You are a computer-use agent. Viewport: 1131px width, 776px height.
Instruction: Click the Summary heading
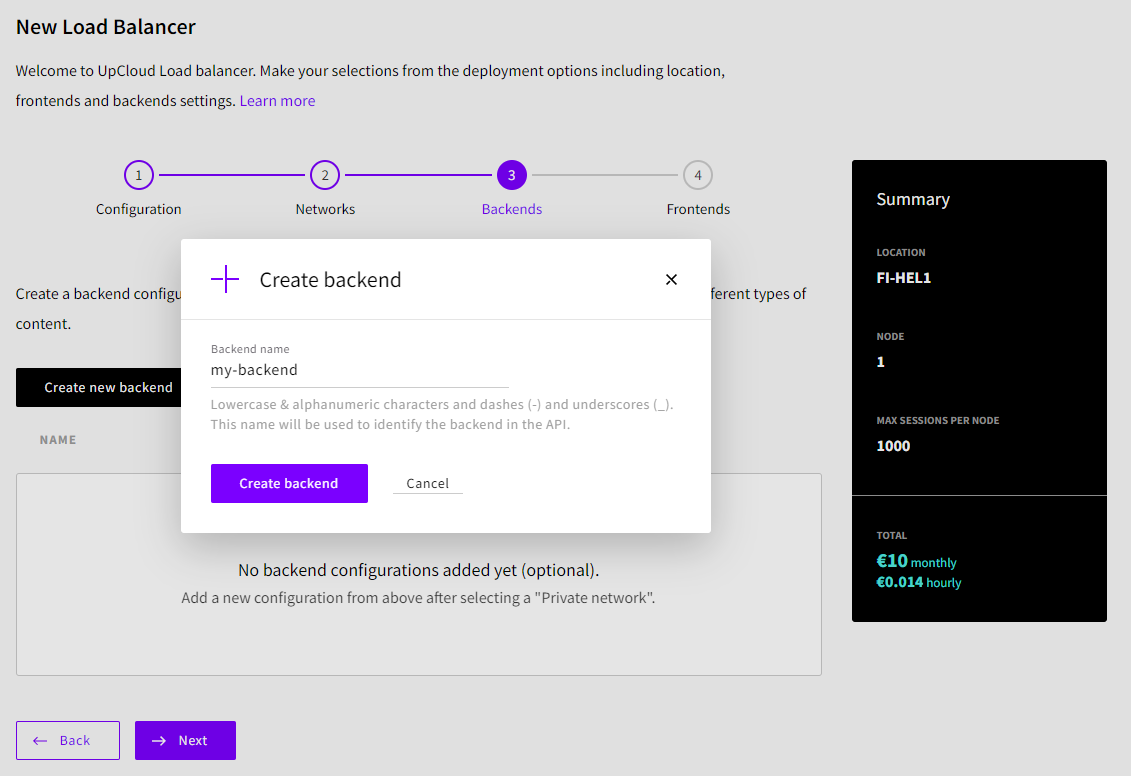click(912, 199)
